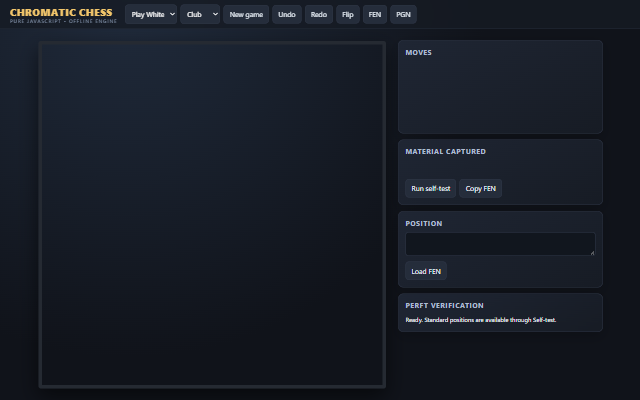Screen dimensions: 640x400
Task: Click the PGN toolbar button
Action: pos(403,14)
